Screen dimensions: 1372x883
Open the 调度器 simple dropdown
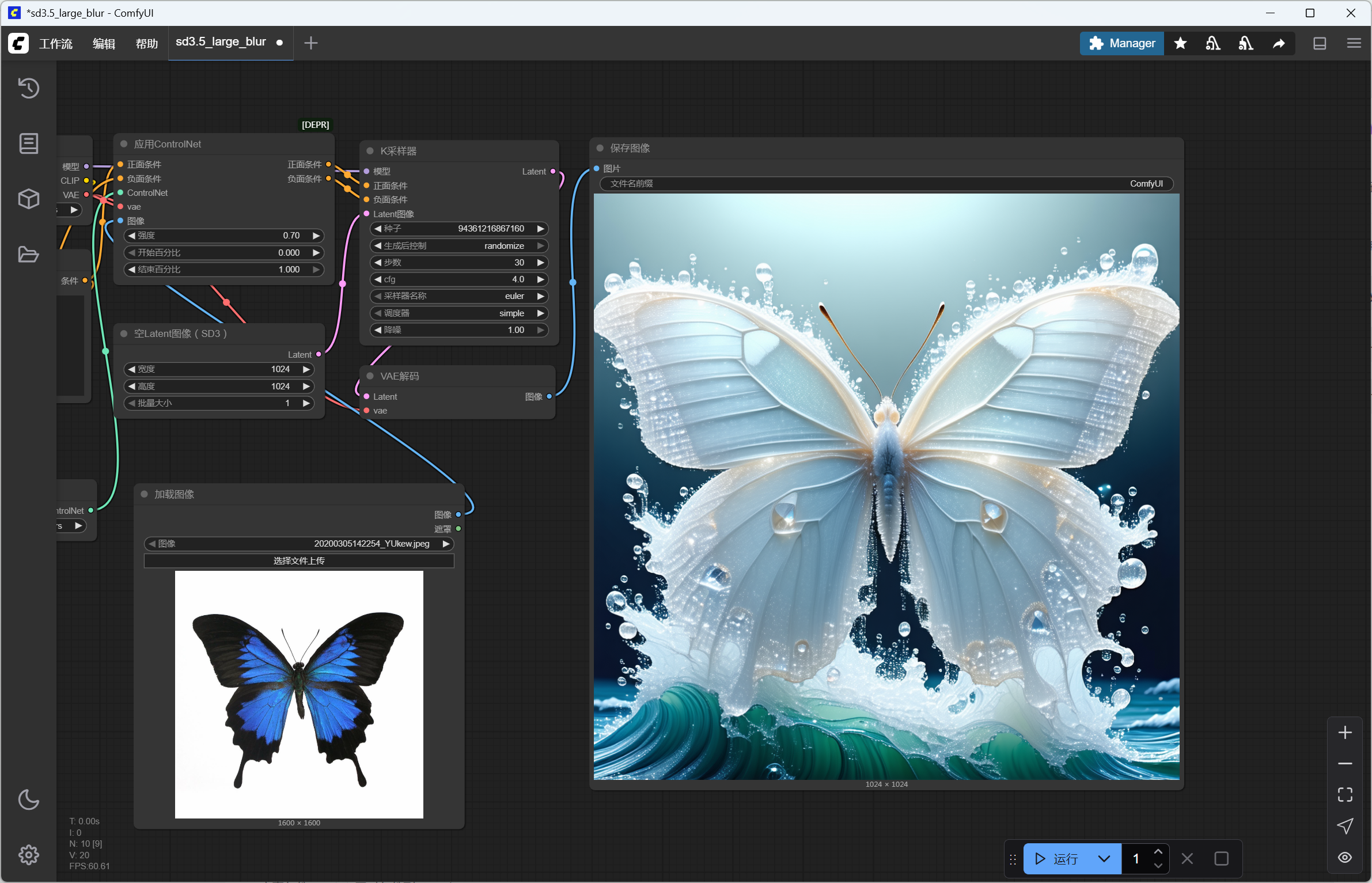tap(459, 313)
